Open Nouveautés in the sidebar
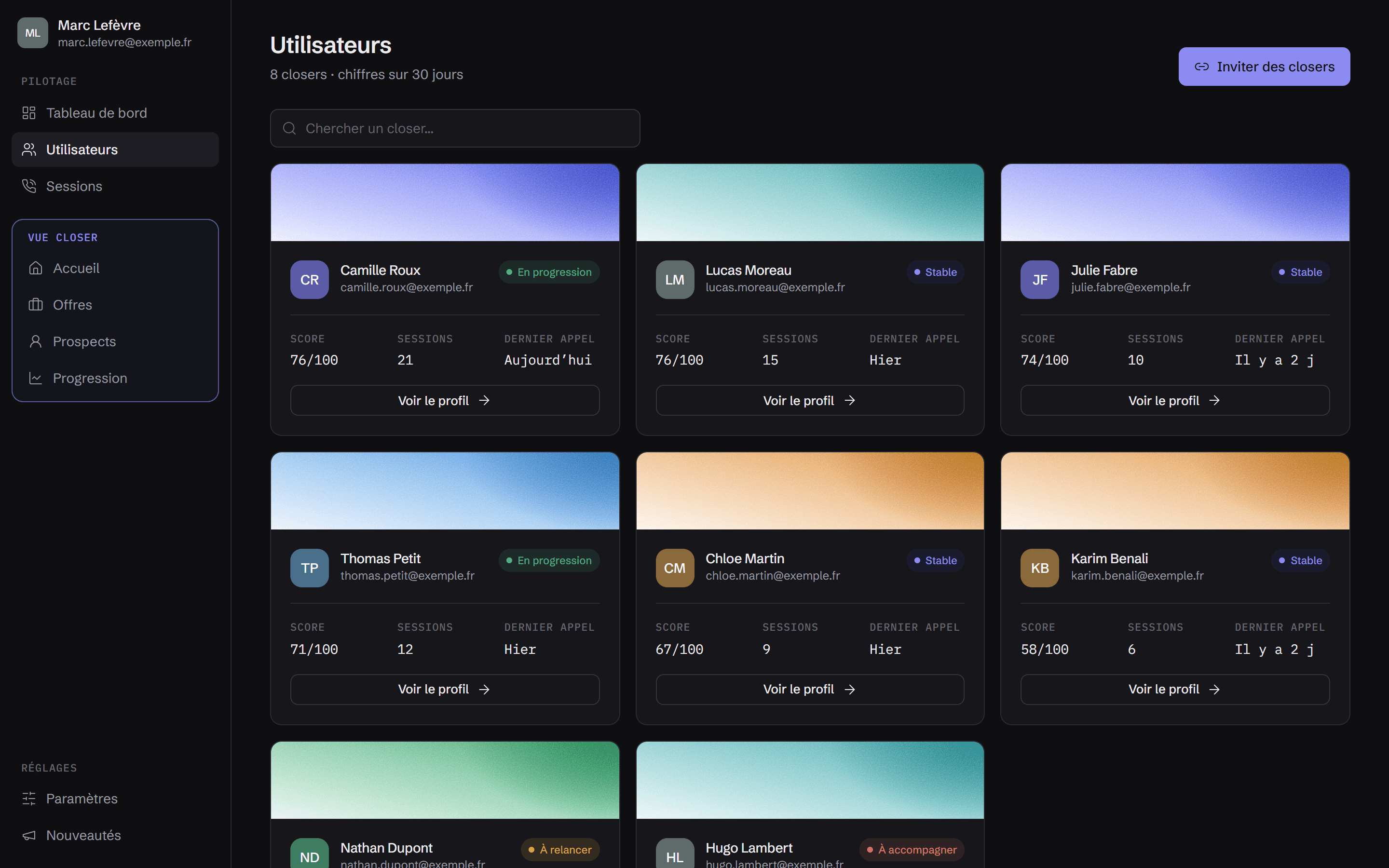 115,835
